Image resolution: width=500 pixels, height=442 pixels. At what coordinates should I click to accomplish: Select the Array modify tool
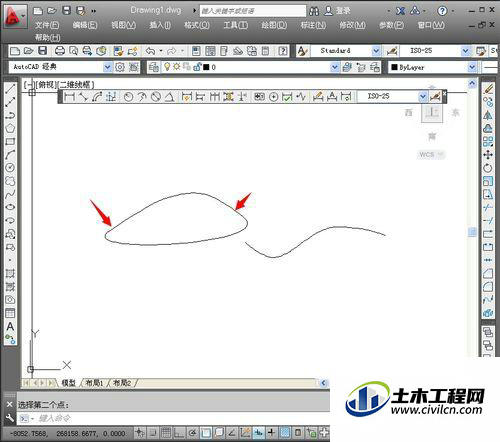488,141
